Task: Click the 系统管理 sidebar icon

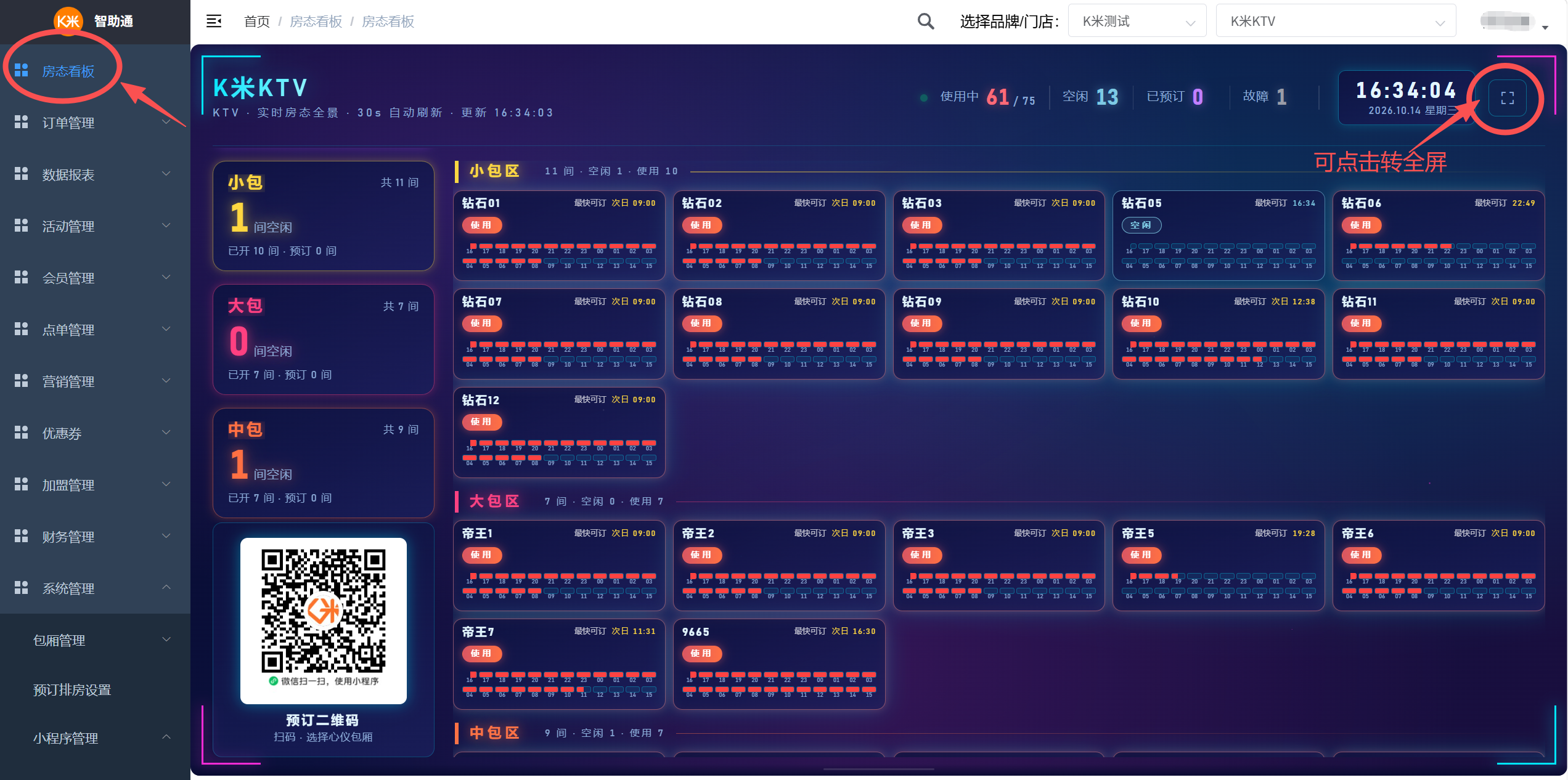Action: [22, 588]
